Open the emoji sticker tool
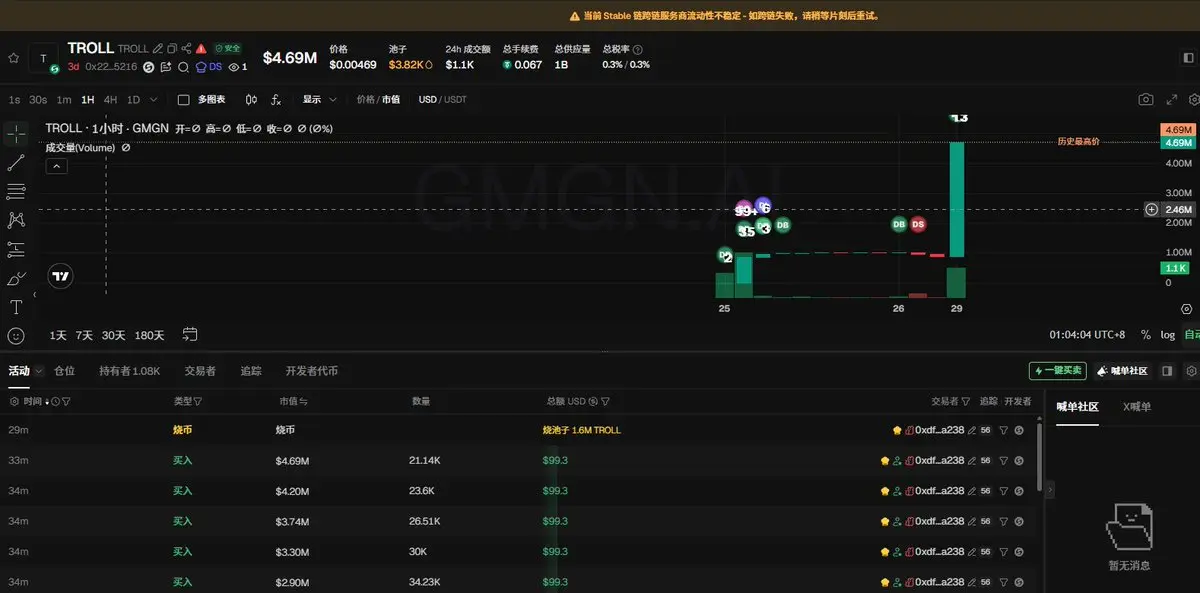 (16, 336)
